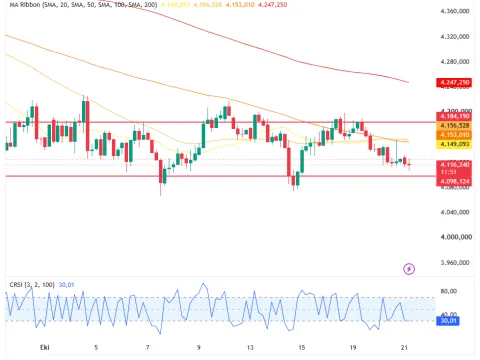
Task: Click the 11:51 countdown on price axis
Action: tap(448, 172)
